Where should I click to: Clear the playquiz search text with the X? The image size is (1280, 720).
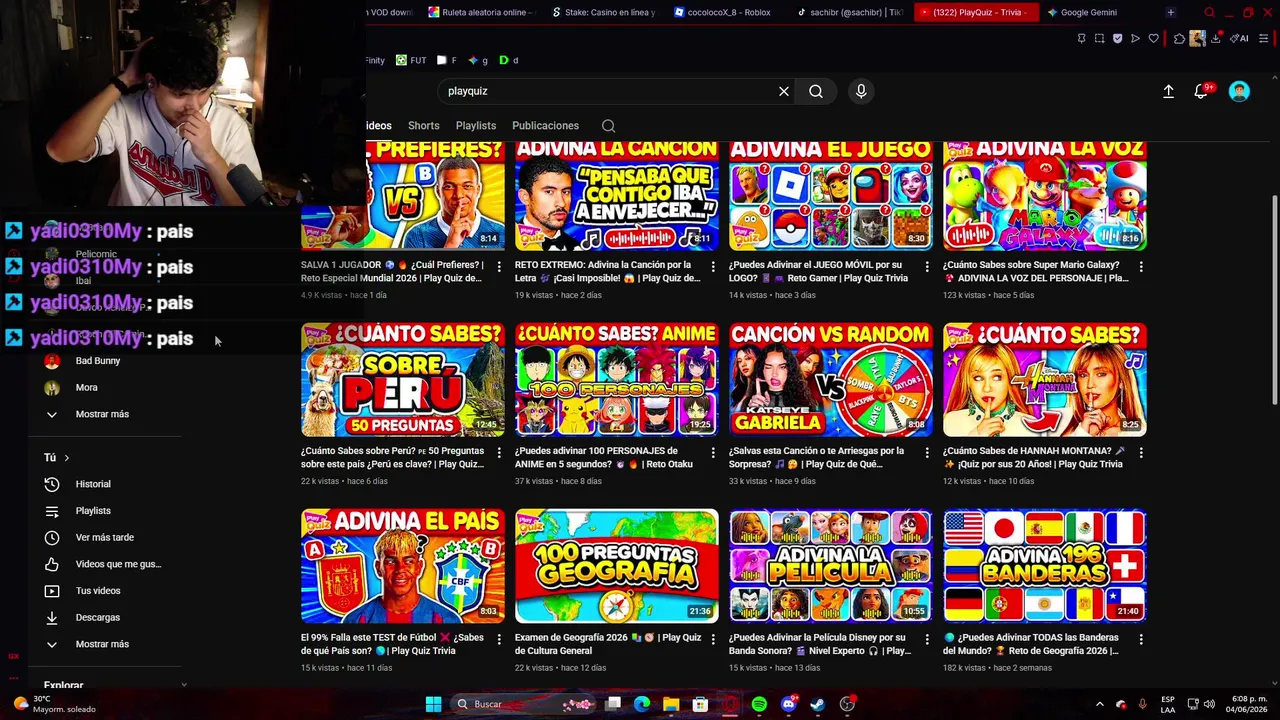tap(784, 91)
